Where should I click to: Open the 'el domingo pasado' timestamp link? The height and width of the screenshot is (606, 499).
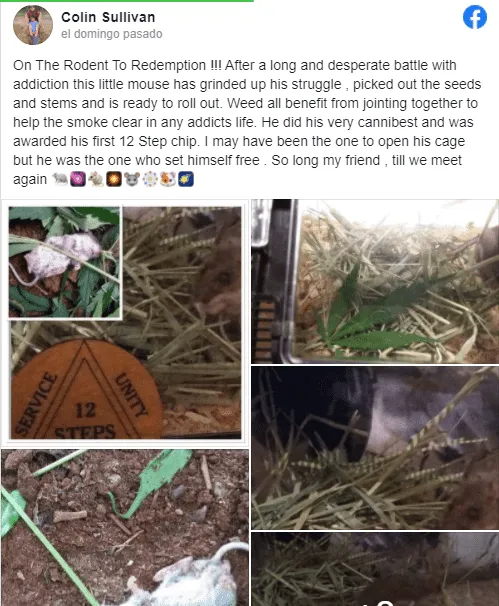112,34
